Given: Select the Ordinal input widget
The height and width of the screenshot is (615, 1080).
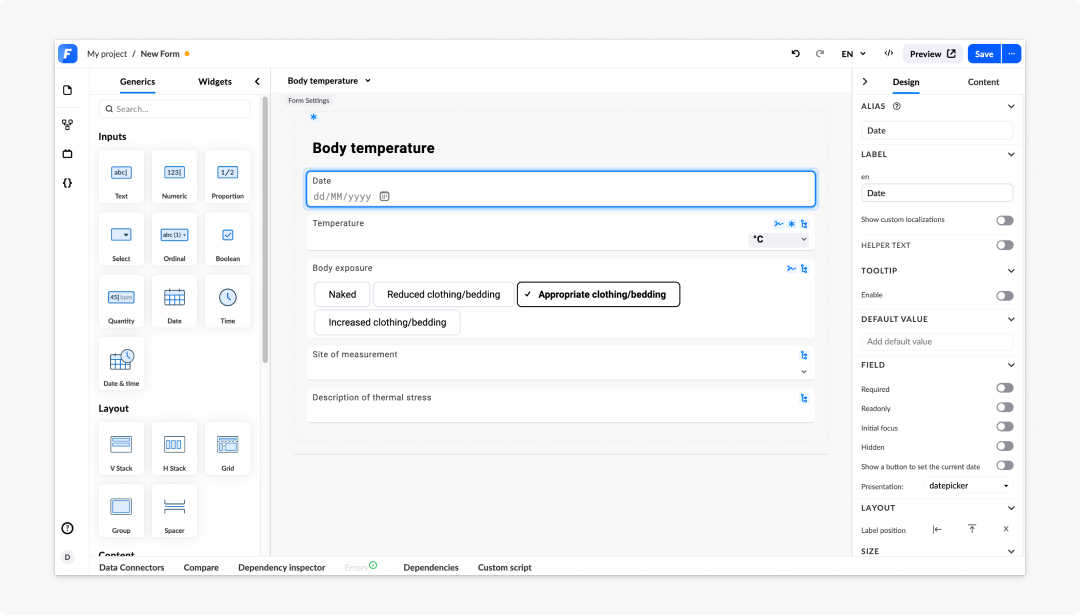Looking at the screenshot, I should [174, 239].
